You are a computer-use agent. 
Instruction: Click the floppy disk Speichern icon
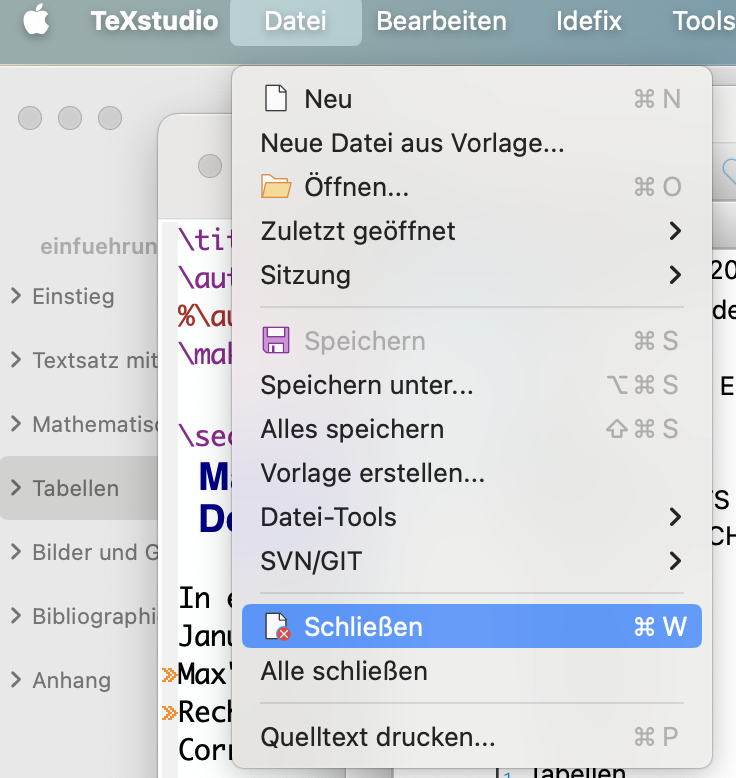(275, 341)
